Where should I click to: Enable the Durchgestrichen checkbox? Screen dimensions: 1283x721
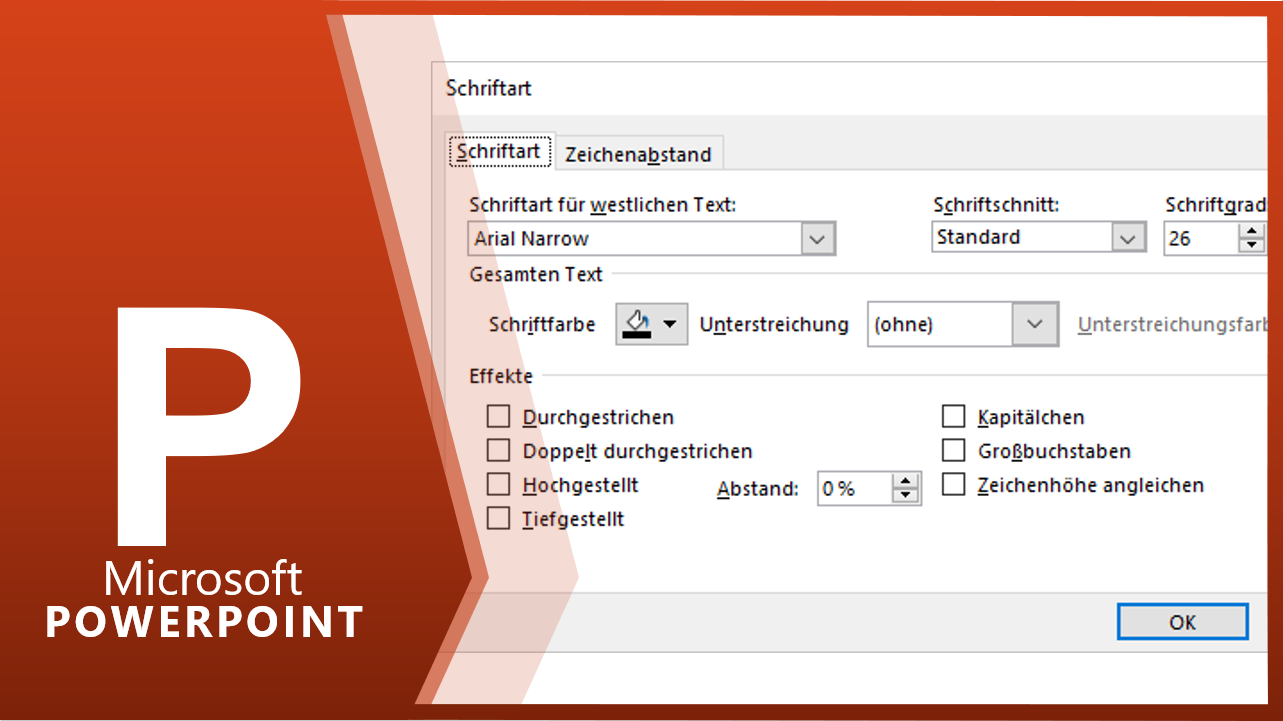[x=498, y=416]
